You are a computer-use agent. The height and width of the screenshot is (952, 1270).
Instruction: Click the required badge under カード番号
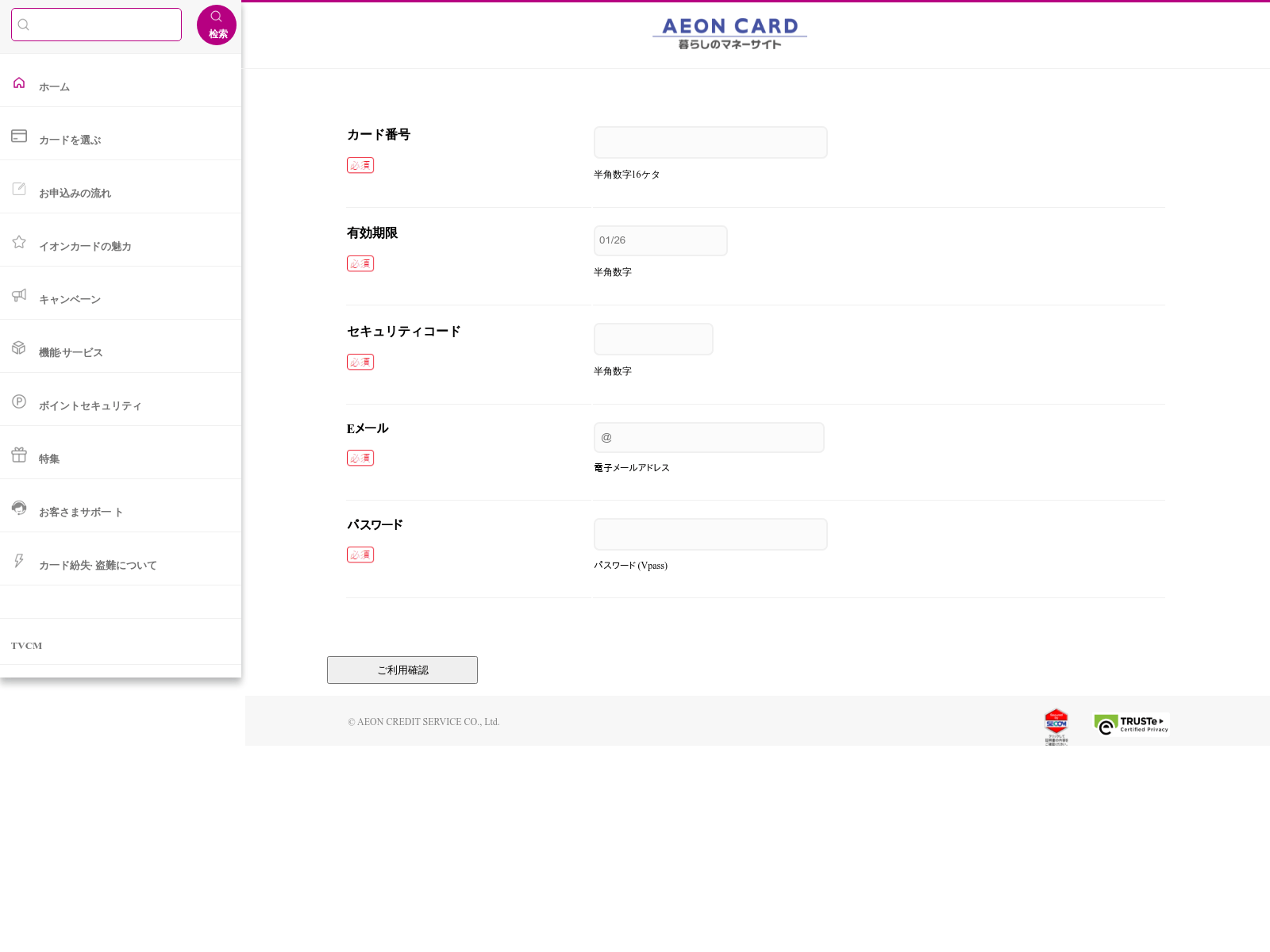[360, 165]
